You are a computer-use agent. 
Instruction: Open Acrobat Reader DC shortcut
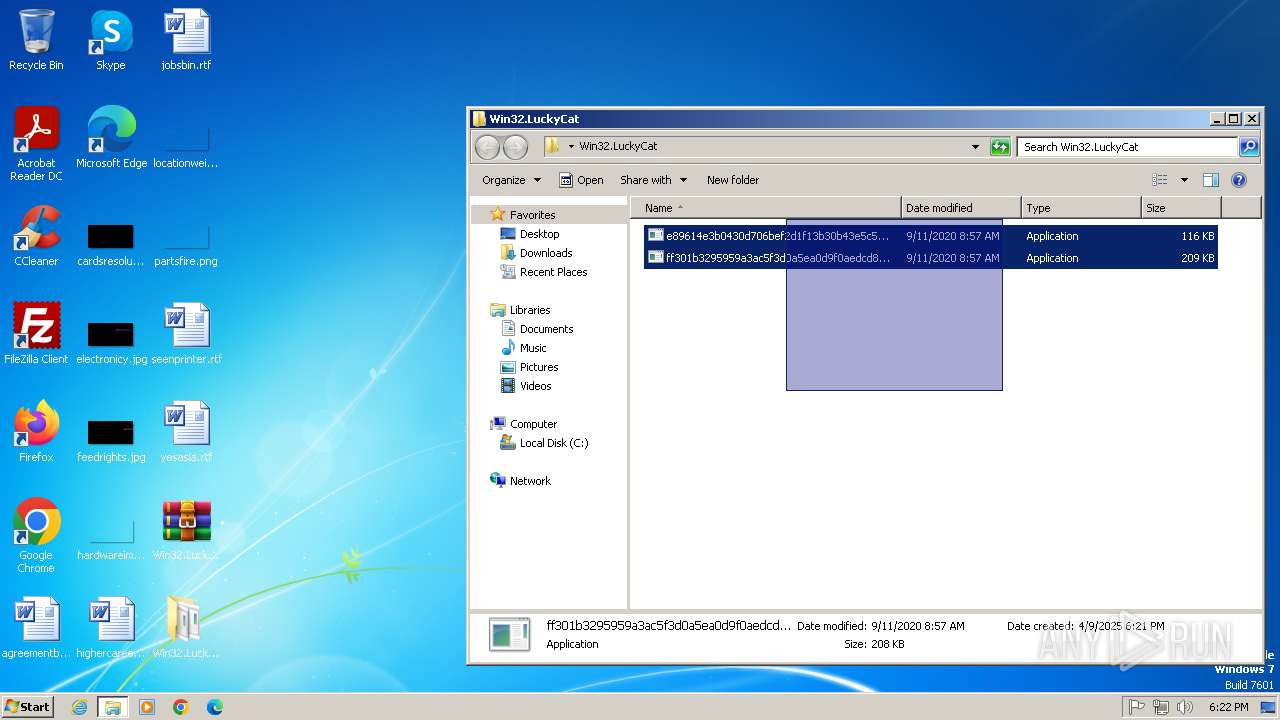click(36, 144)
